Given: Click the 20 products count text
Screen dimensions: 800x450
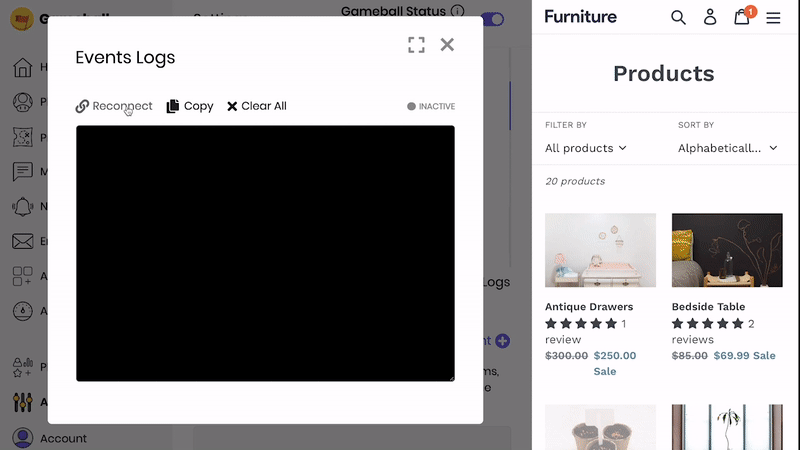Looking at the screenshot, I should [575, 181].
